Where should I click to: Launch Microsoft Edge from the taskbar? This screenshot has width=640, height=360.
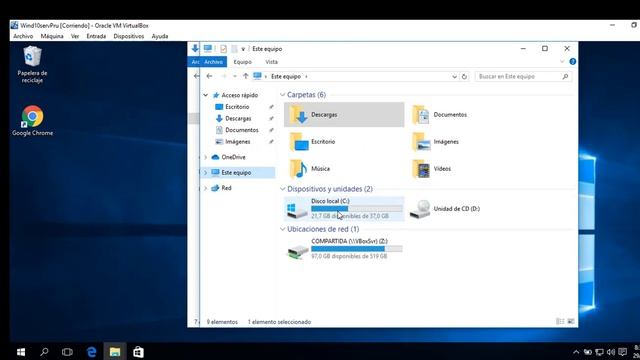(91, 352)
